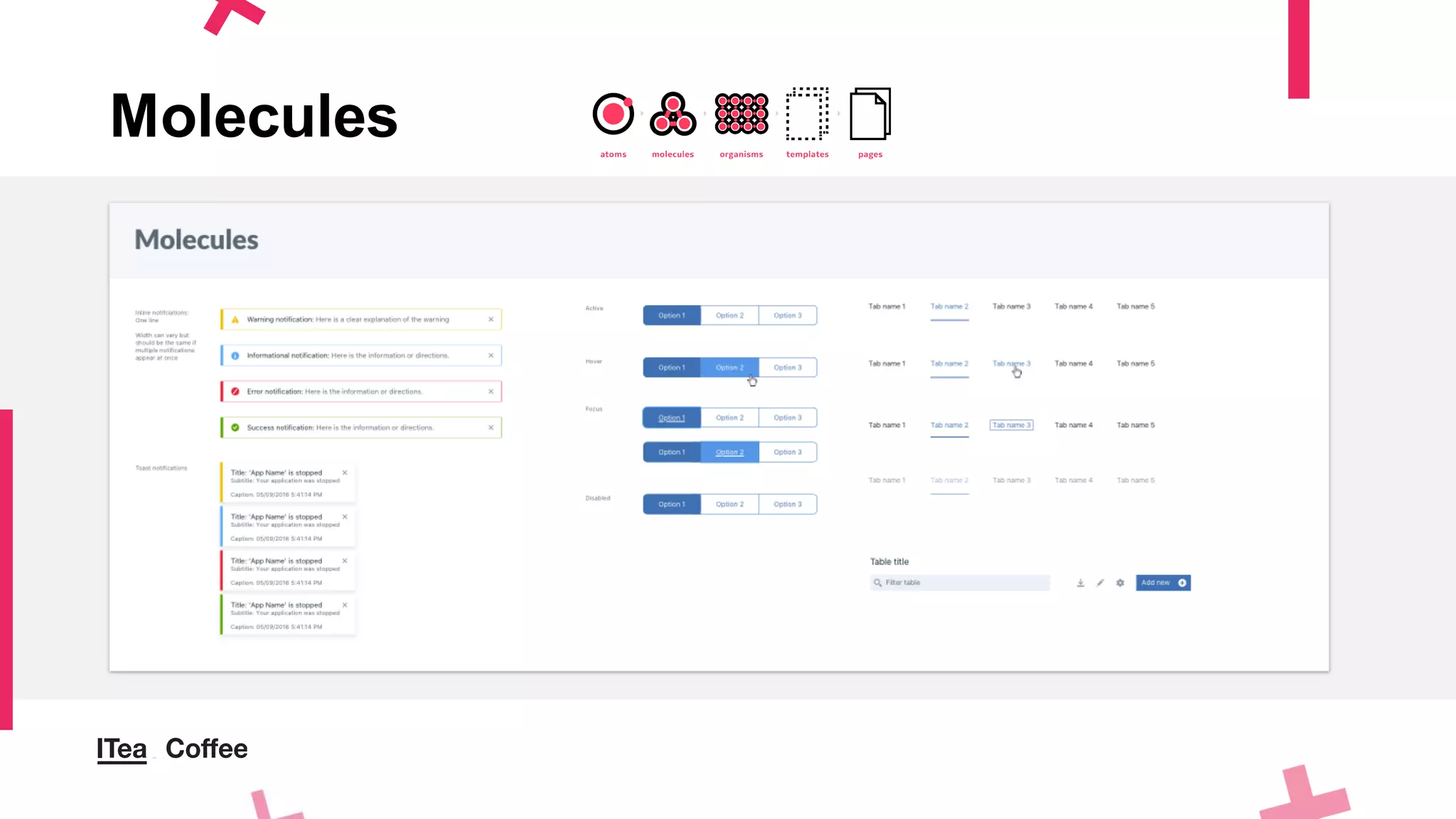This screenshot has height=819, width=1456.
Task: Select Option 2 in the Active button group
Action: [729, 315]
